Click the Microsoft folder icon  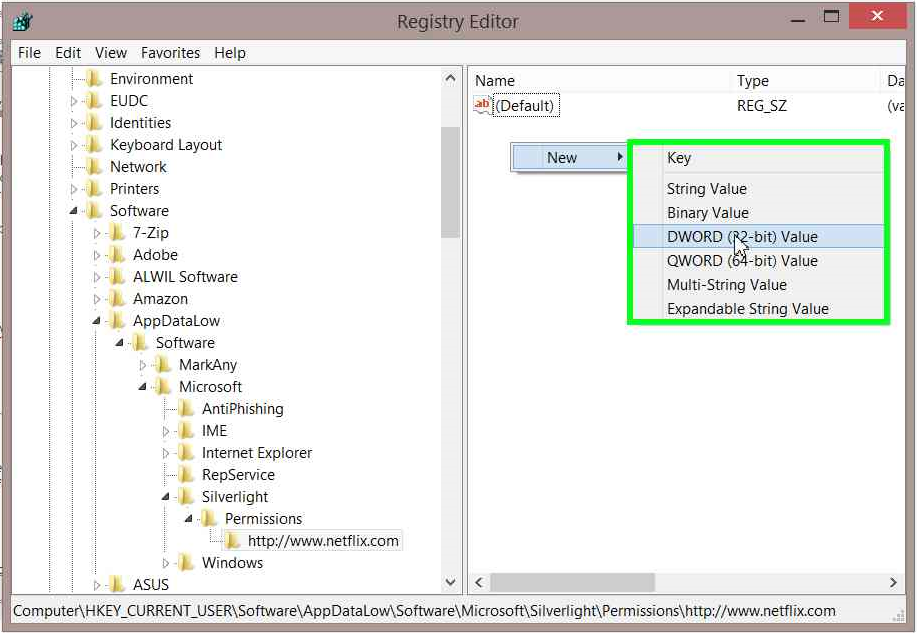click(x=163, y=387)
